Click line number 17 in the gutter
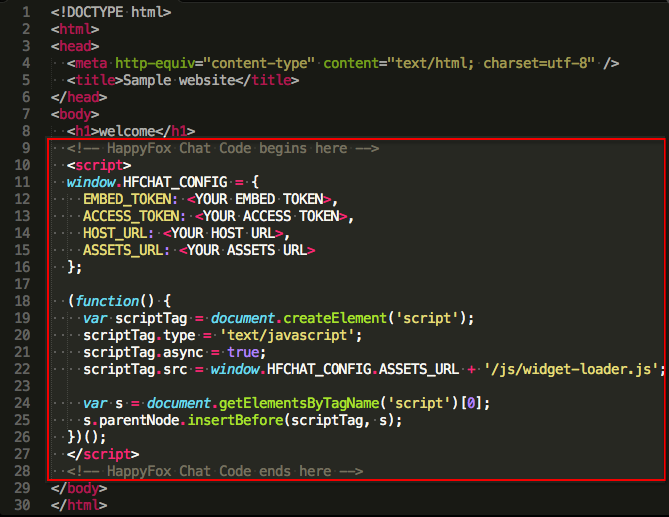 coord(22,284)
